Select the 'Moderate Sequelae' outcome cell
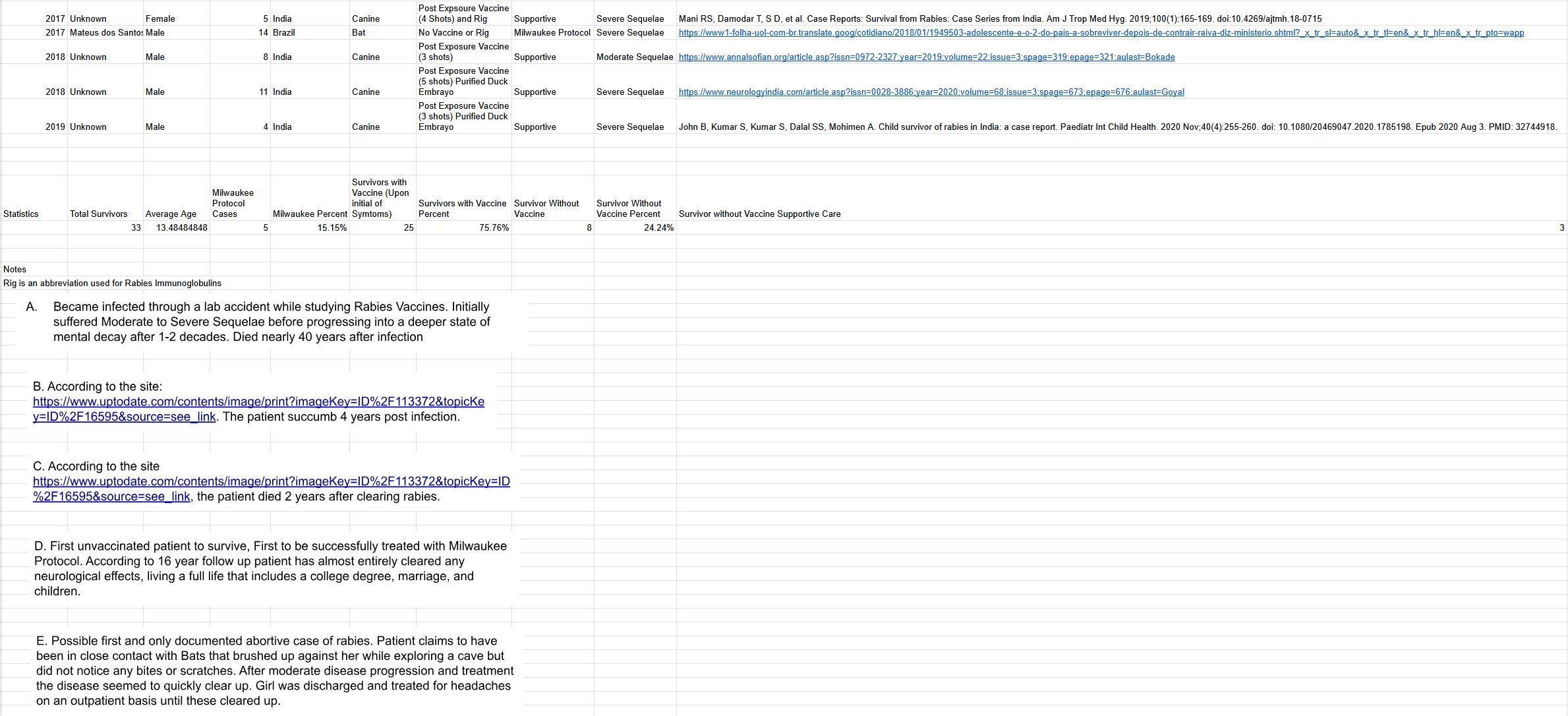Screen dimensions: 1568x716 (635, 51)
